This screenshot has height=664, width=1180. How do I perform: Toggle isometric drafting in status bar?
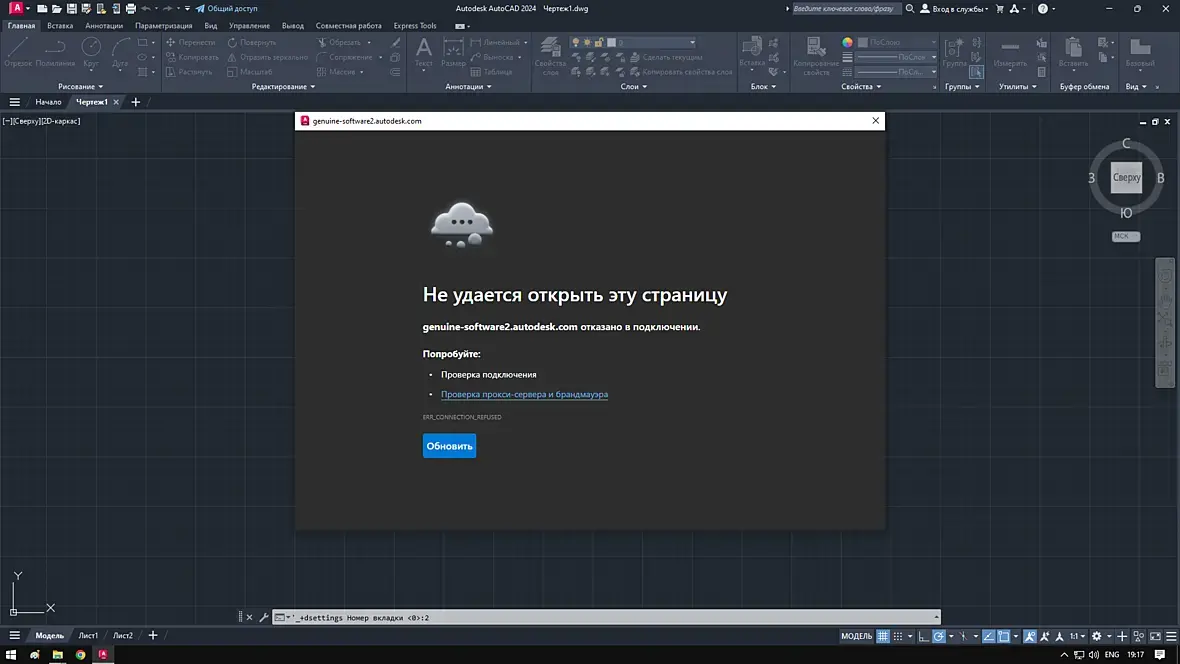click(x=963, y=636)
